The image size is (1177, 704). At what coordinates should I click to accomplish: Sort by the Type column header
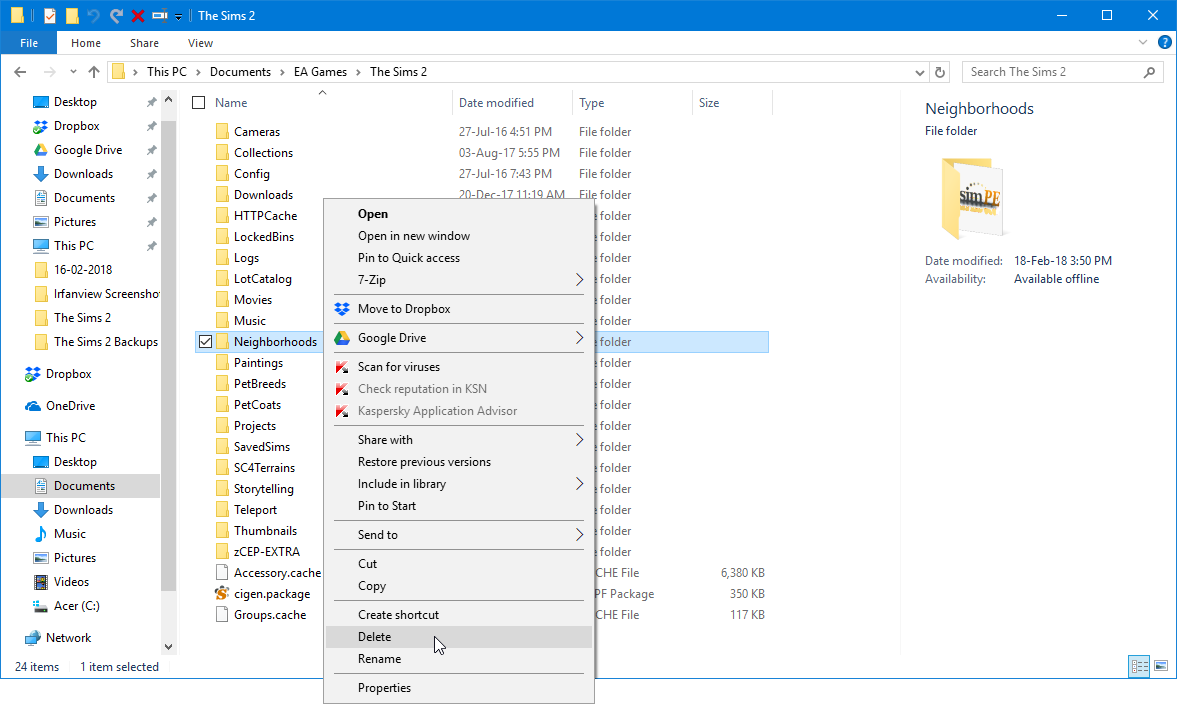coord(632,103)
